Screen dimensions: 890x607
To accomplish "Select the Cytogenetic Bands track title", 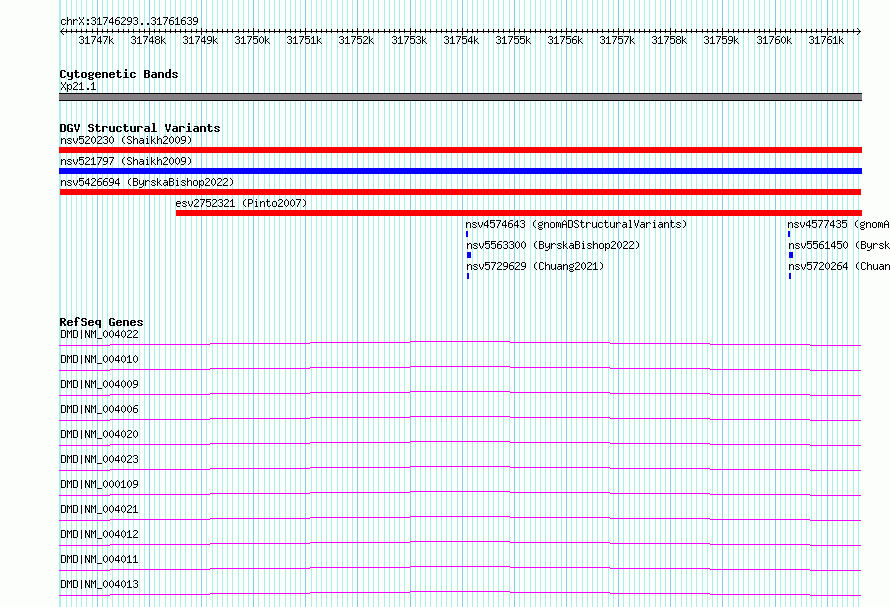I will point(119,74).
